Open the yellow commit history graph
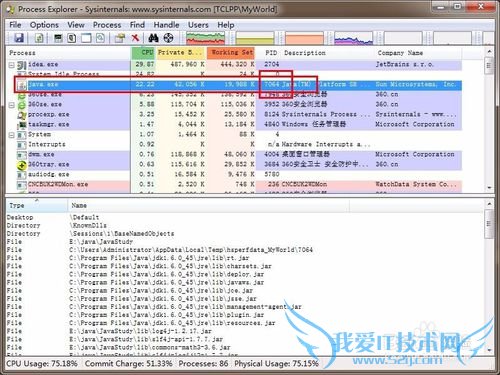The image size is (500, 375). (x=255, y=38)
